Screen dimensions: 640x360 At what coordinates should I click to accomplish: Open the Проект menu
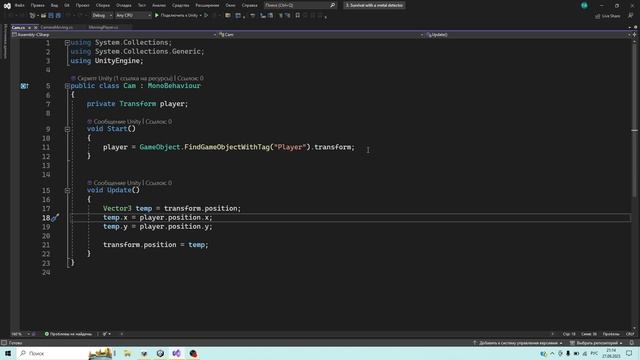coord(82,5)
